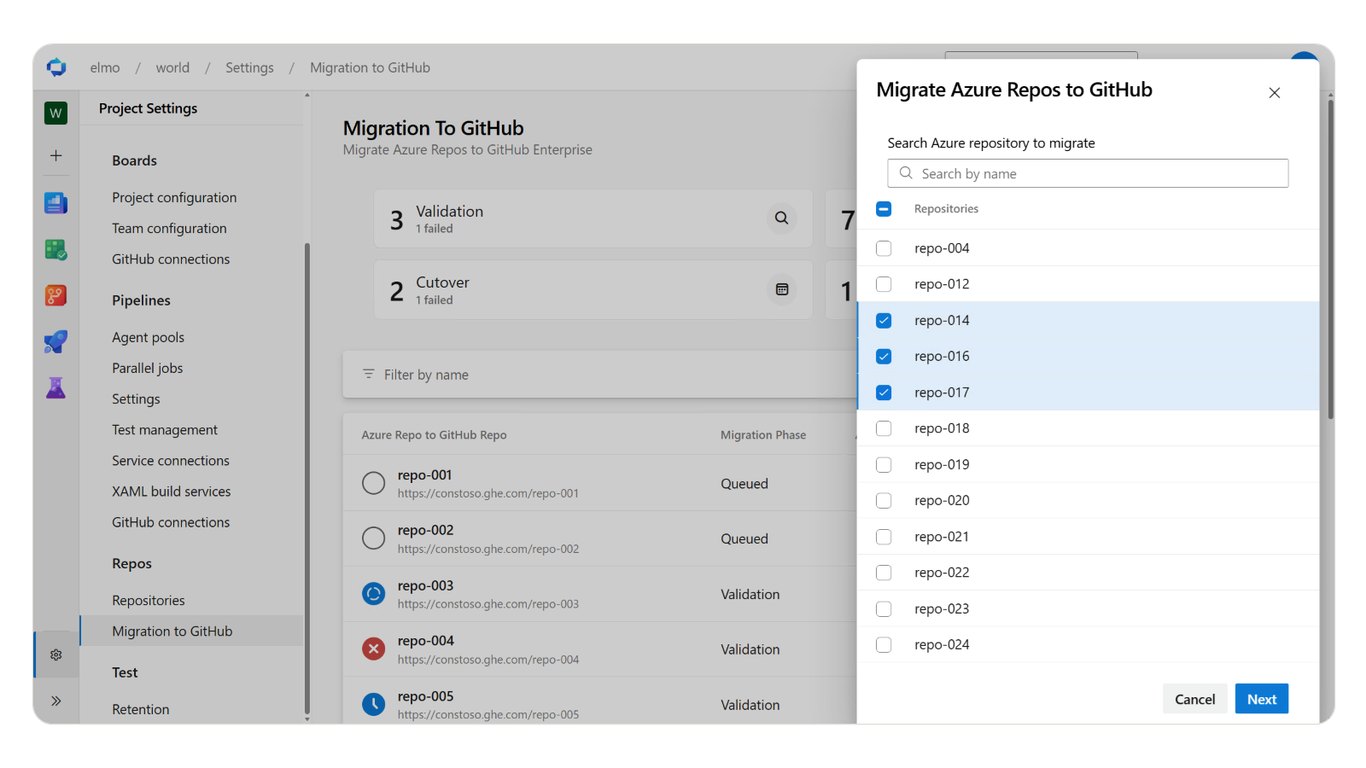Open Azure Repos icon in left rail
The width and height of the screenshot is (1366, 768).
coord(56,295)
